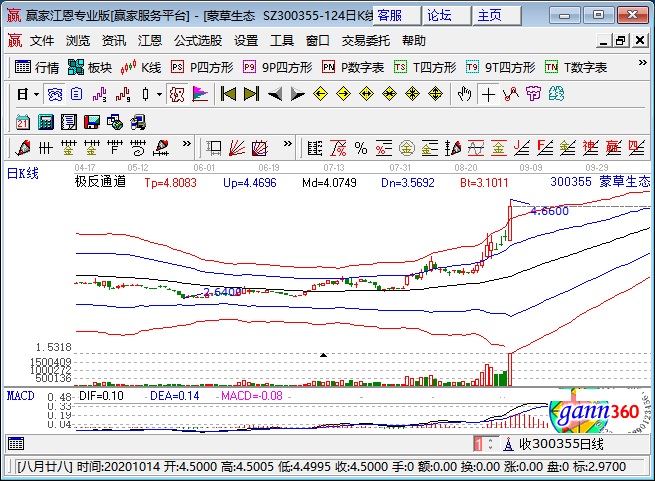Viewport: 655px width, 481px height.
Task: Click the yellow diamond right-arrow icon
Action: point(343,94)
